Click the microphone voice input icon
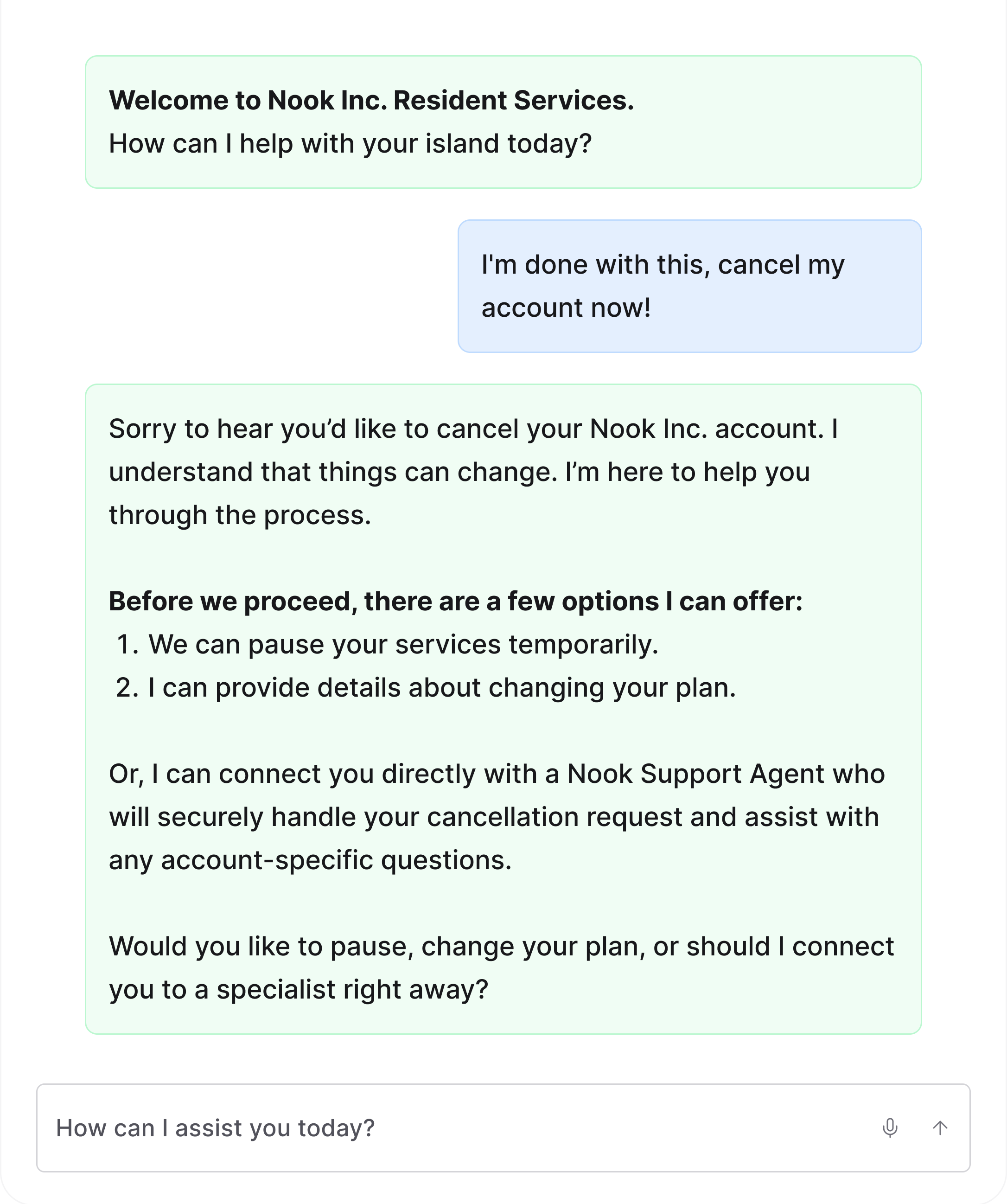This screenshot has width=1007, height=1204. (x=890, y=1128)
